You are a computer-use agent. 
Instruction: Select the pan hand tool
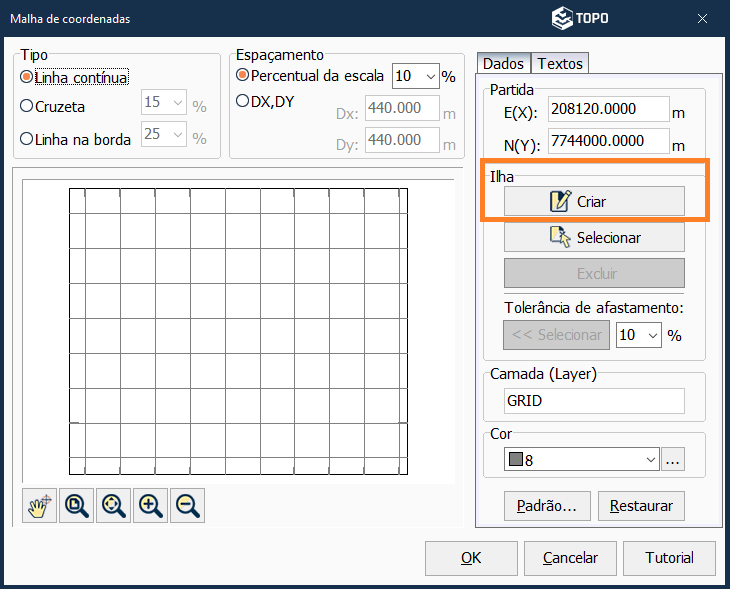click(40, 506)
